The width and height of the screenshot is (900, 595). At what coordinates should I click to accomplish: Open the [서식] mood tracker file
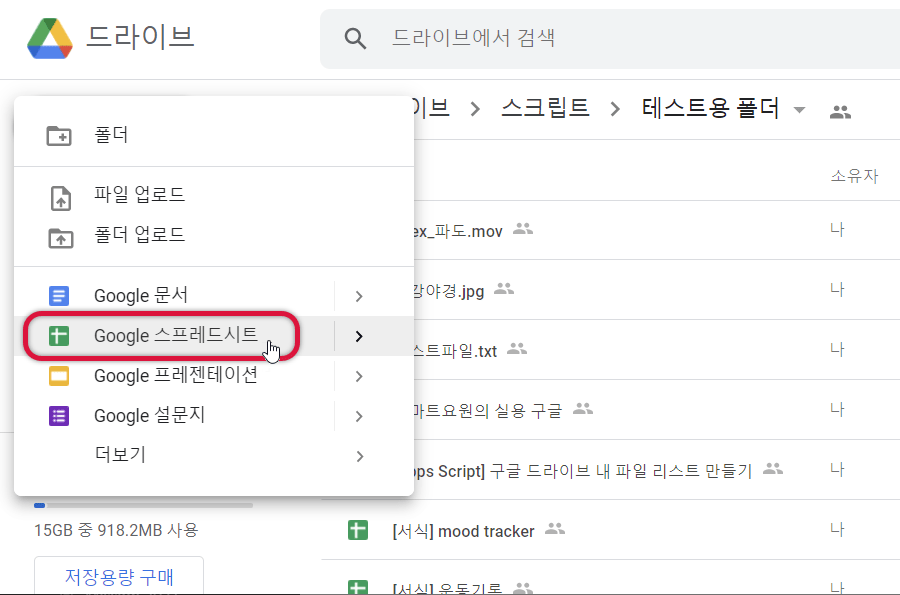click(463, 531)
